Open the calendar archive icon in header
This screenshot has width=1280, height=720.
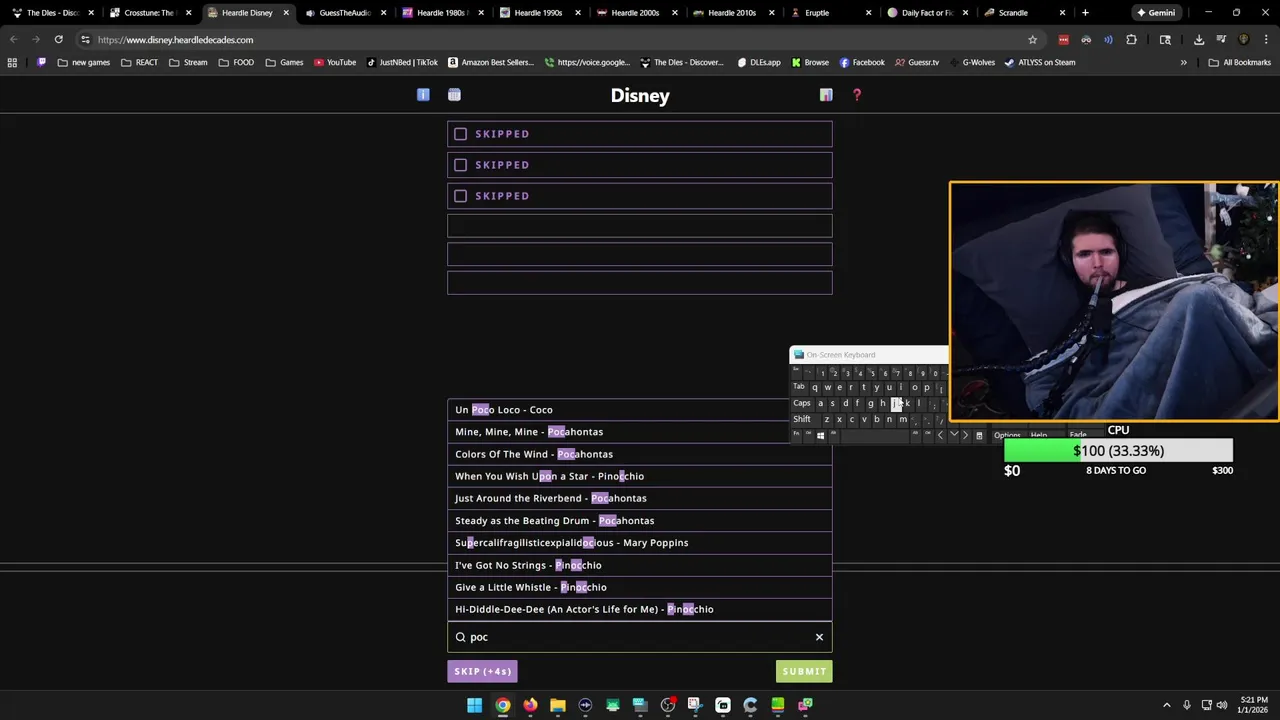coord(454,95)
